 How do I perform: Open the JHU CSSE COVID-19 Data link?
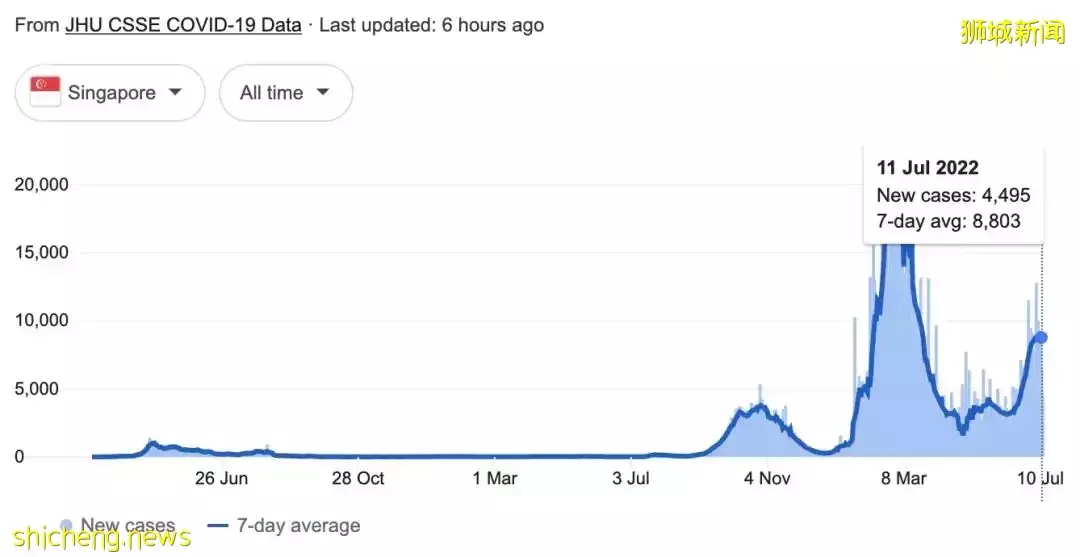point(183,25)
